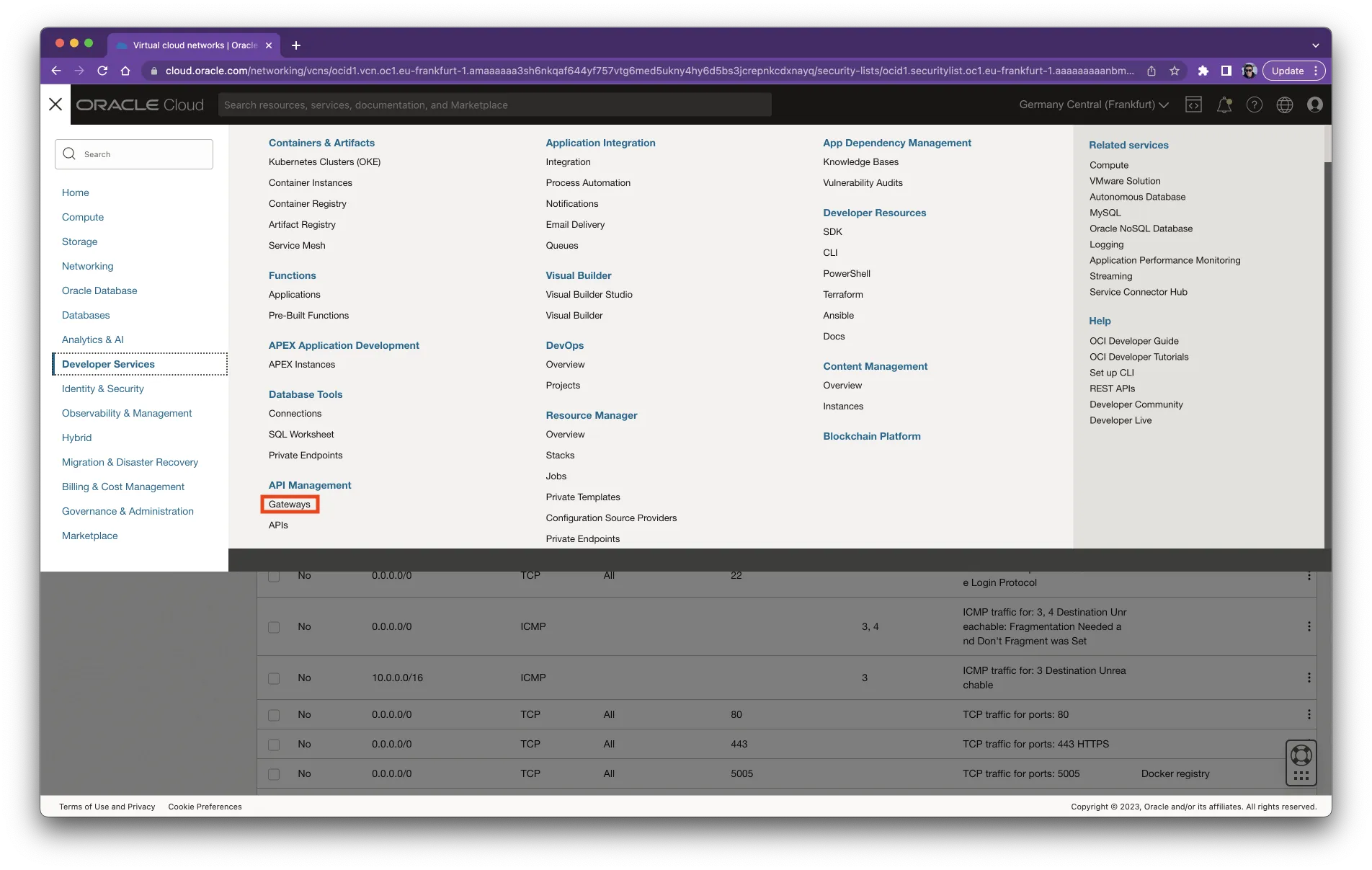
Task: Open actions menu for ICMP 3, 4 rule
Action: point(1309,626)
